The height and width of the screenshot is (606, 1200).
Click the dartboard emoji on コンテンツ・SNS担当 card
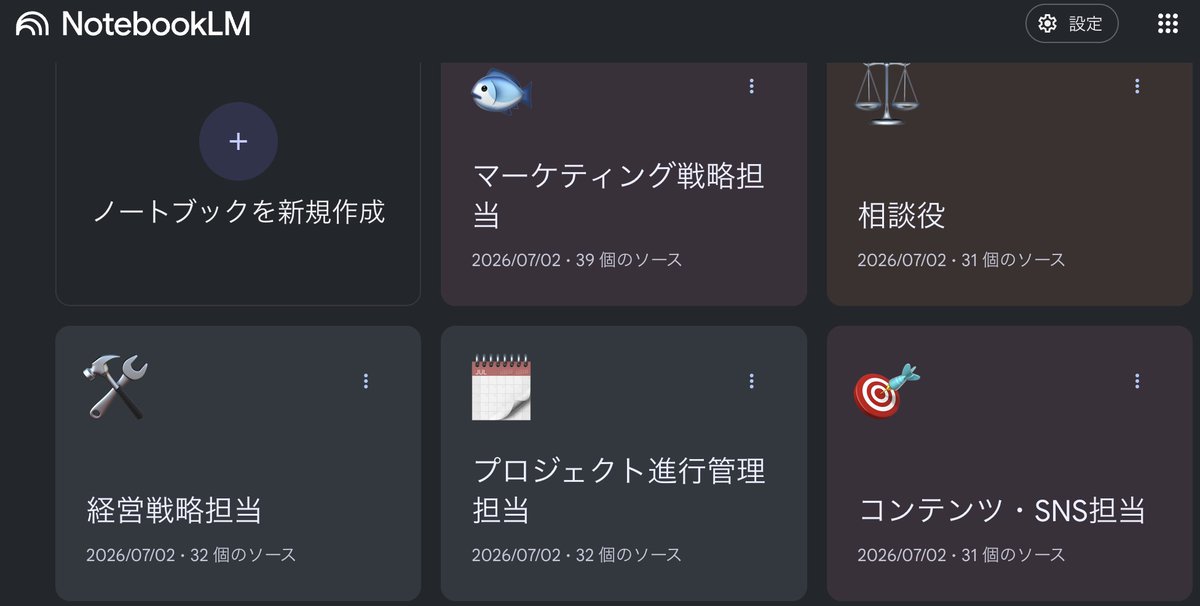886,390
